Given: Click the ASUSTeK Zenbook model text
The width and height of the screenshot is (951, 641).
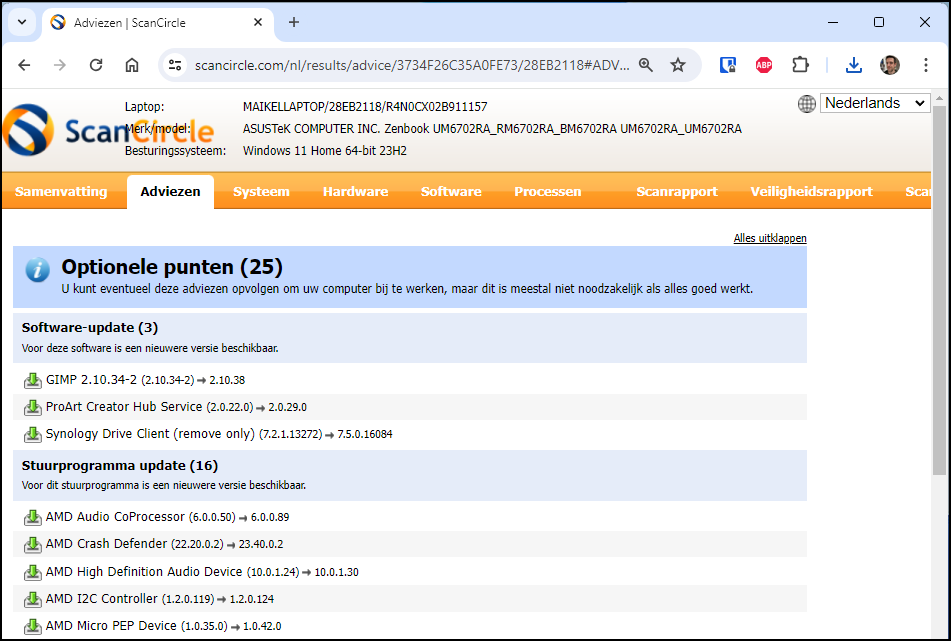Looking at the screenshot, I should click(x=492, y=129).
